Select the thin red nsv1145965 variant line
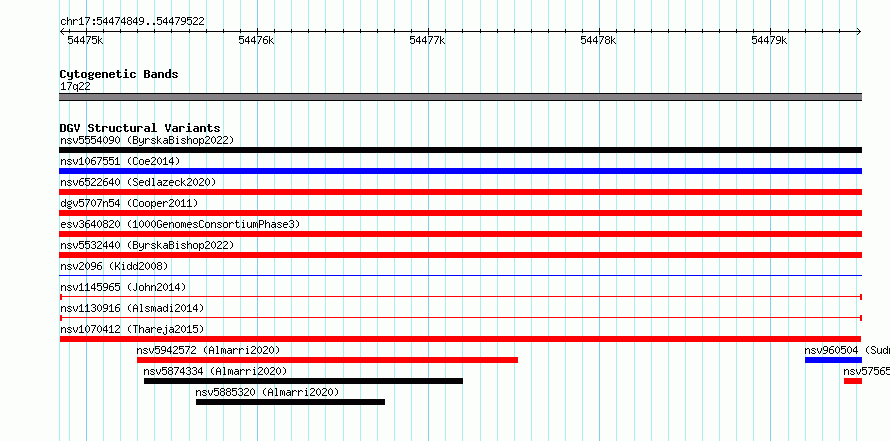Image resolution: width=890 pixels, height=441 pixels. pos(460,297)
